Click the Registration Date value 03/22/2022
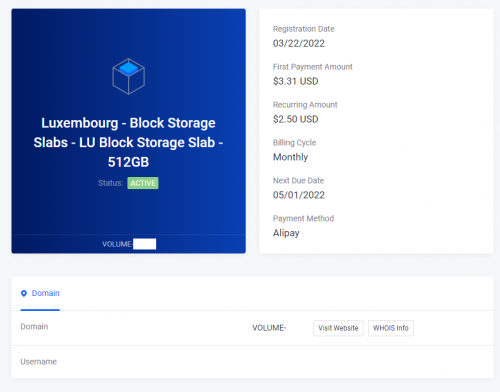Image resolution: width=500 pixels, height=392 pixels. (299, 43)
